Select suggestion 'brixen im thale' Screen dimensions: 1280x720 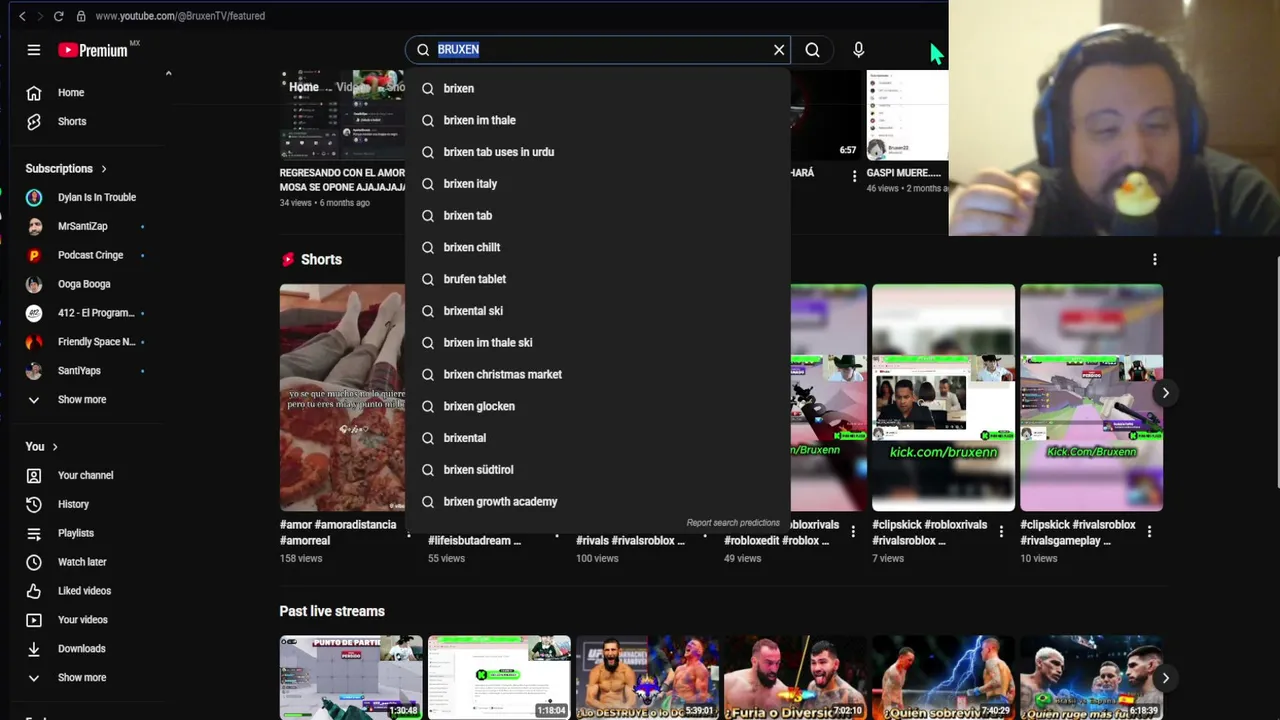(598, 121)
